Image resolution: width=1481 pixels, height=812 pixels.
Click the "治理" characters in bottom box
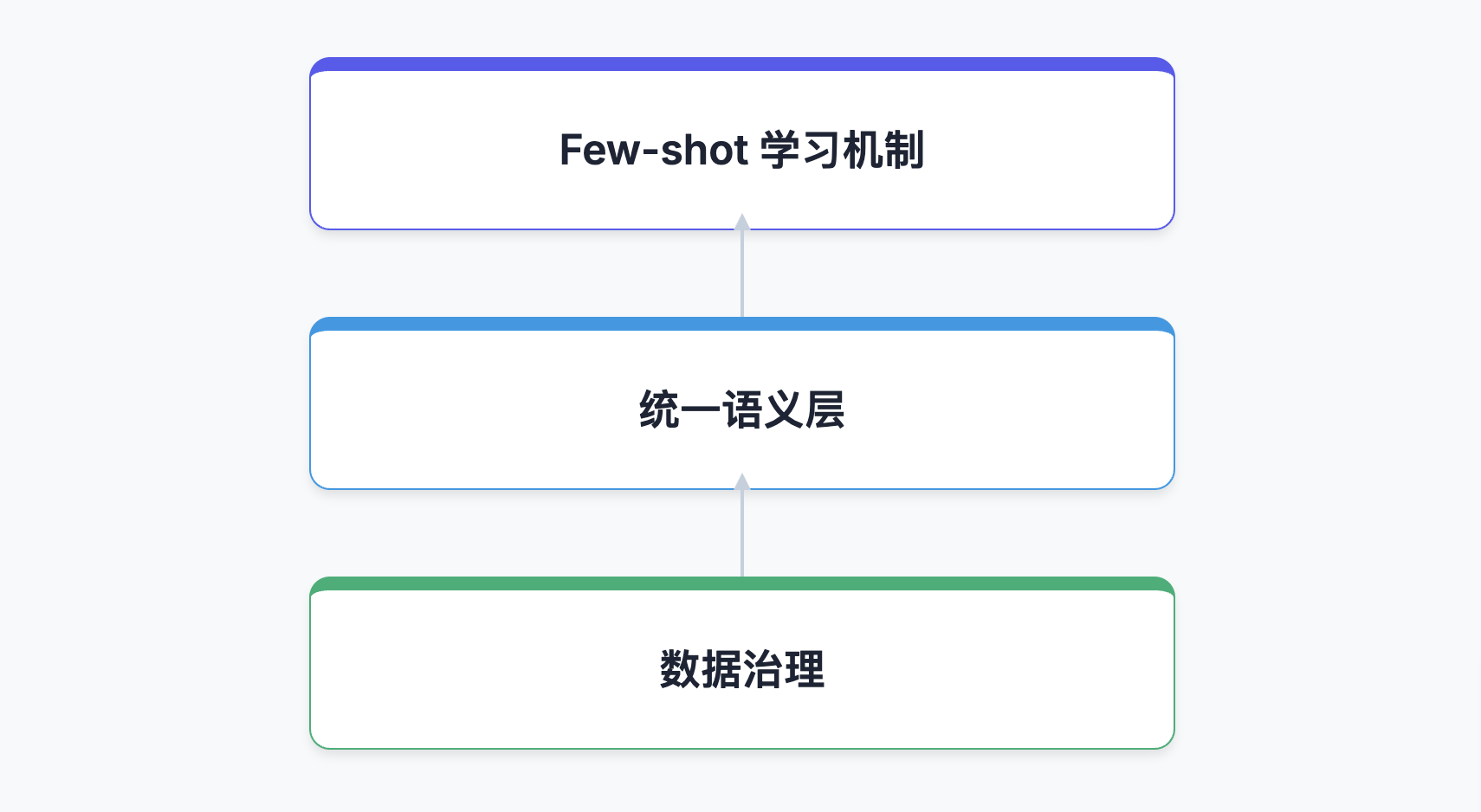(x=784, y=669)
